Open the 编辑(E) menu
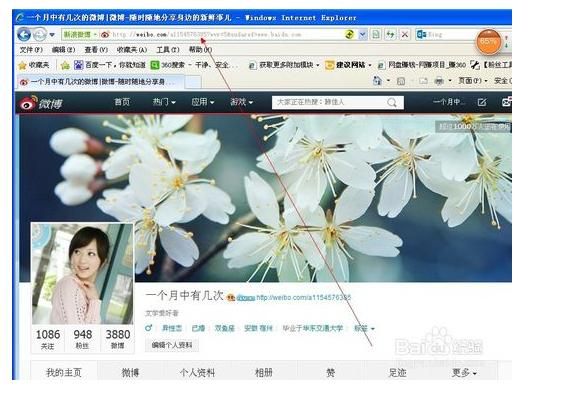Image resolution: width=580 pixels, height=393 pixels. pyautogui.click(x=63, y=50)
